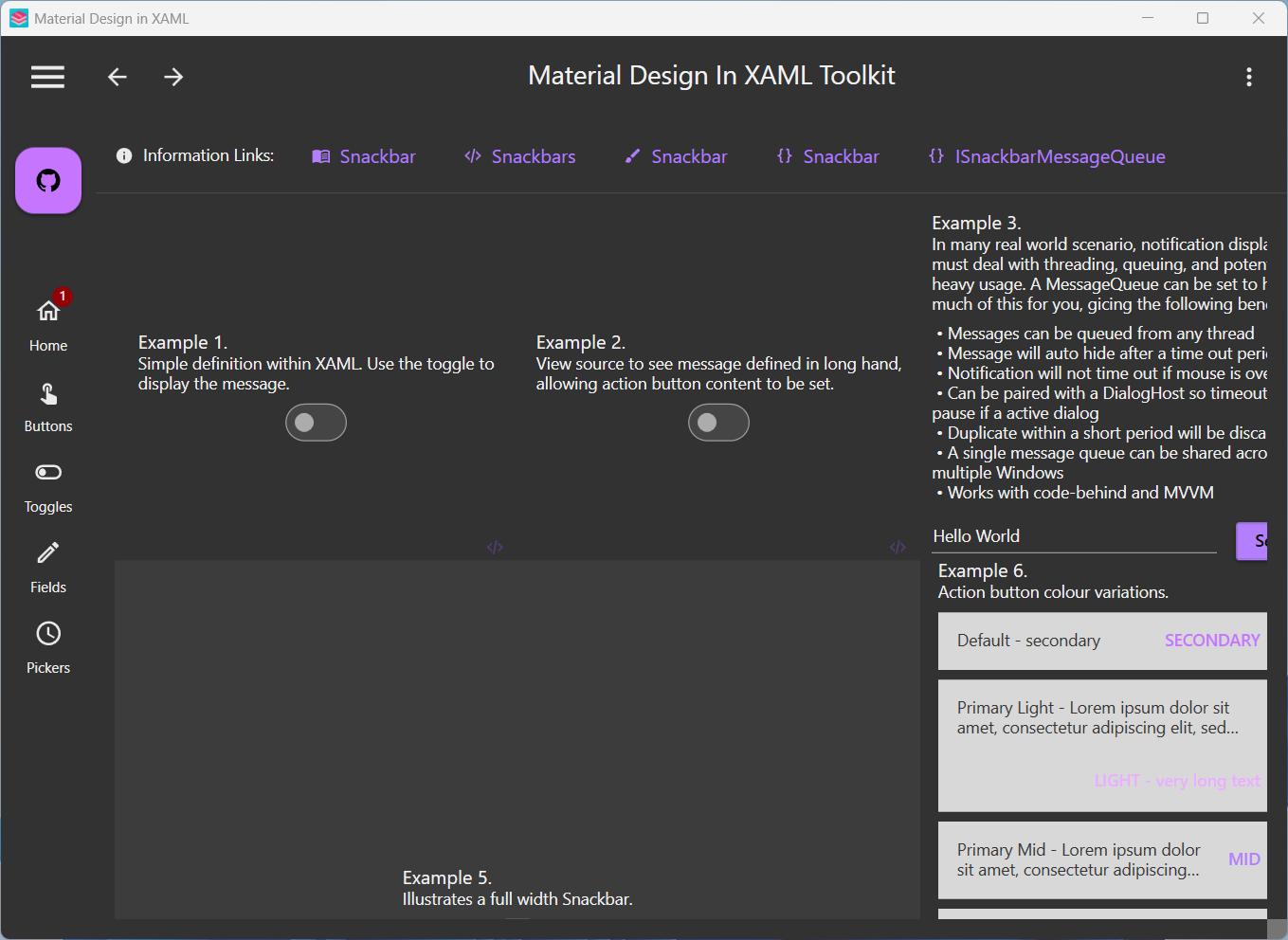The height and width of the screenshot is (940, 1288).
Task: Click the MID action button
Action: click(1244, 859)
